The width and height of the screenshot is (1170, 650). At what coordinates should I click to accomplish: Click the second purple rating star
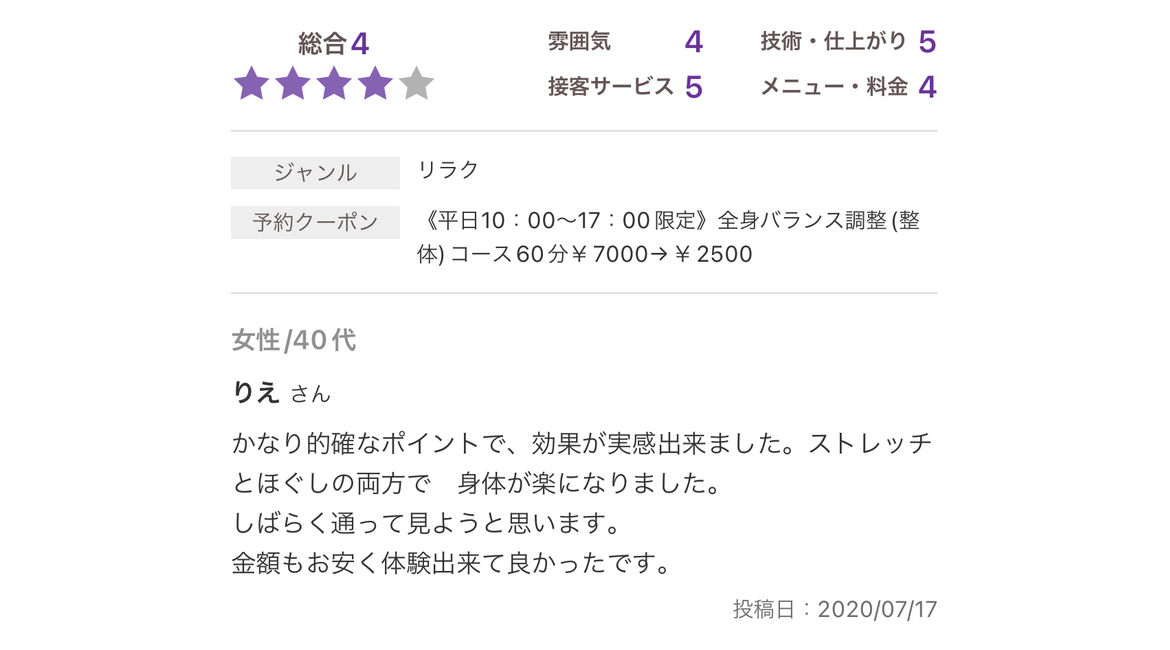(x=292, y=84)
